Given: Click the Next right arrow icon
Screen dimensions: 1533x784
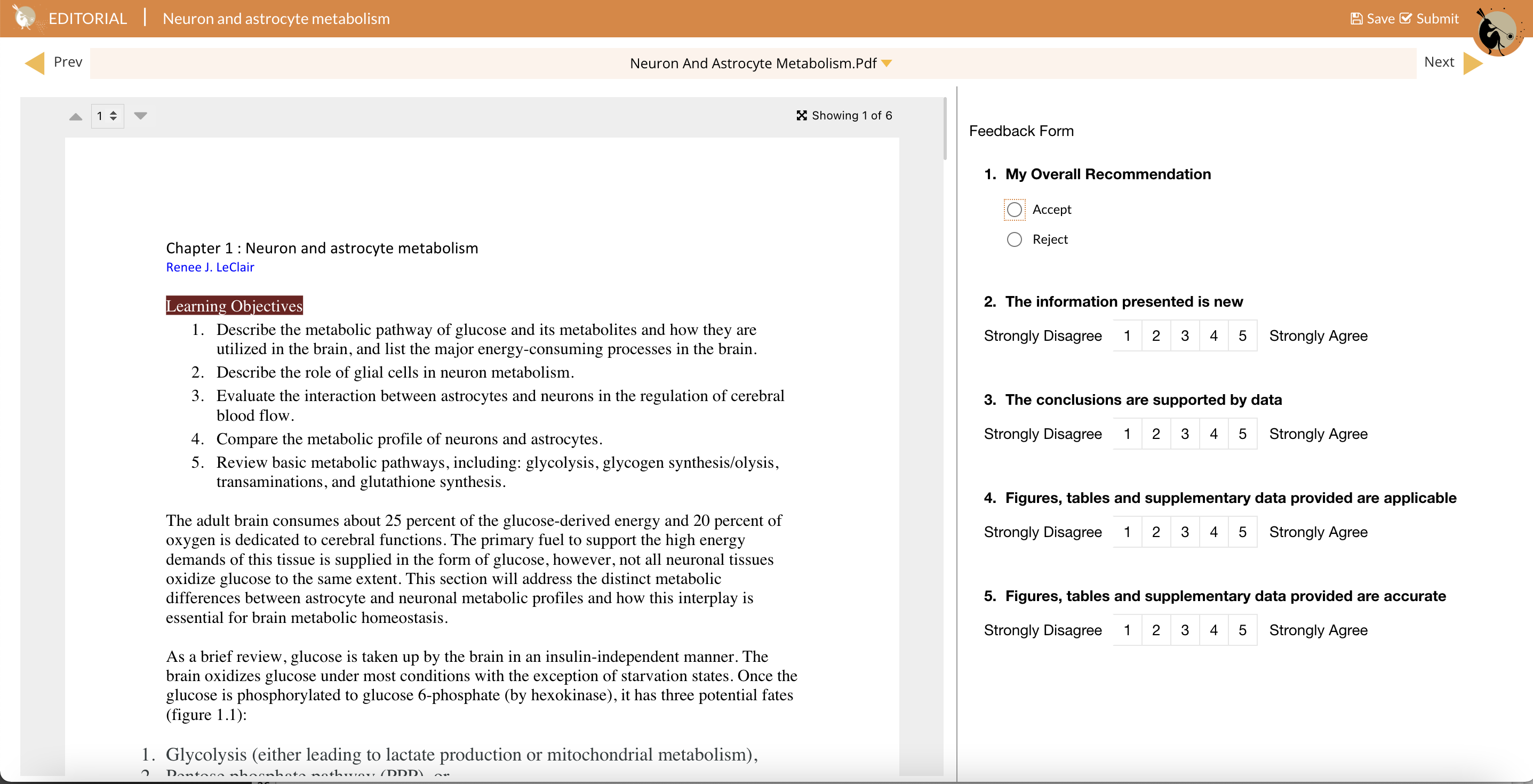Looking at the screenshot, I should (1473, 63).
